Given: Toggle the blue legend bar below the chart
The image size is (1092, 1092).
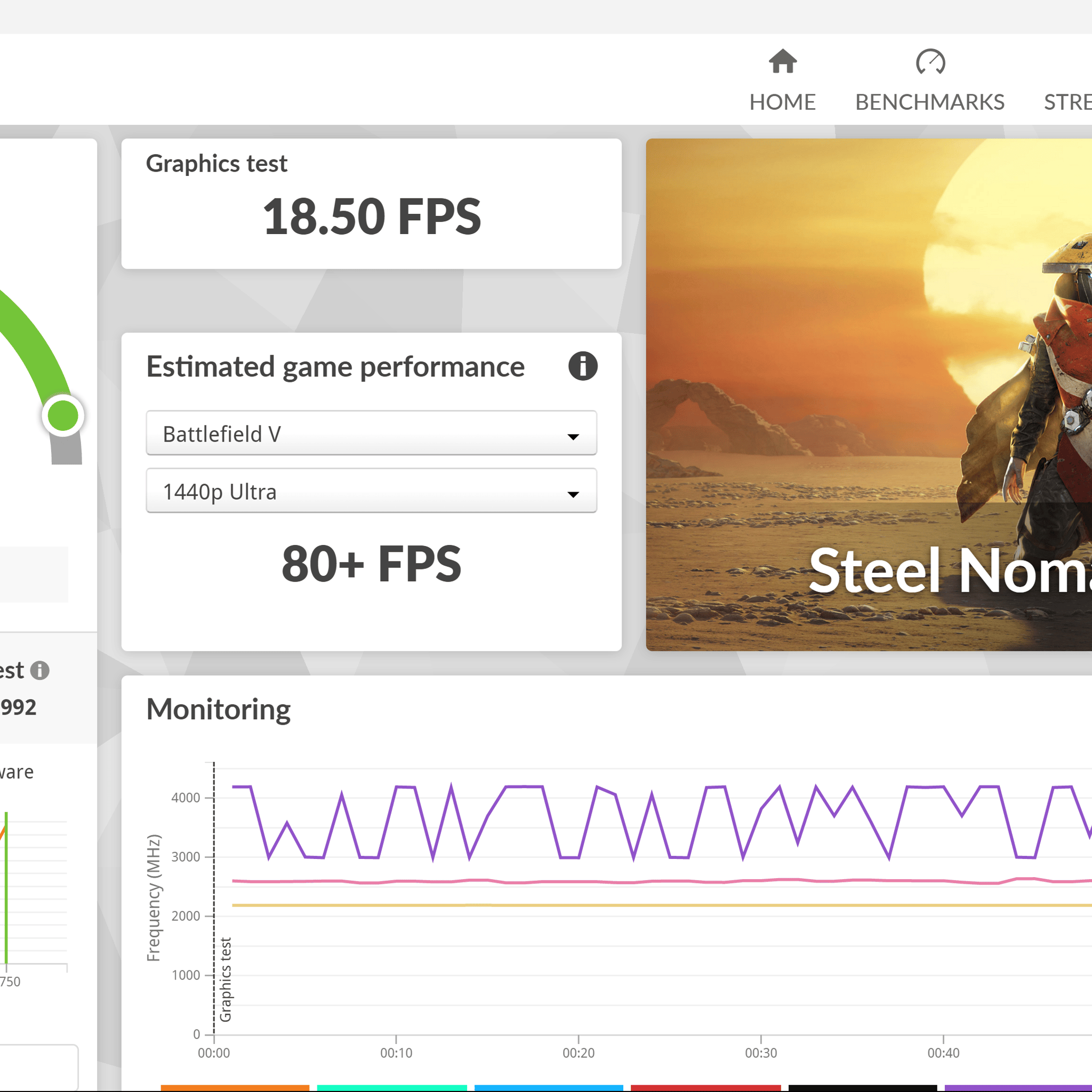Looking at the screenshot, I should [549, 1088].
